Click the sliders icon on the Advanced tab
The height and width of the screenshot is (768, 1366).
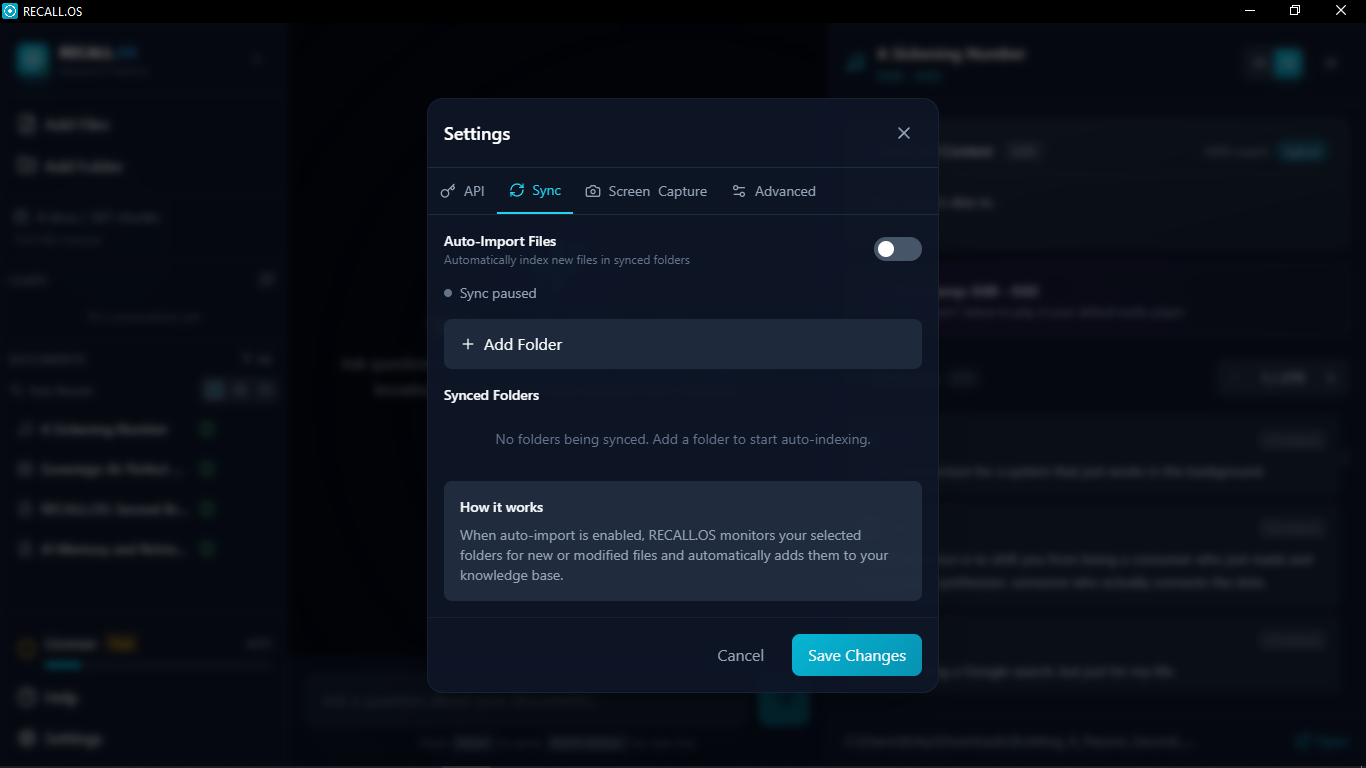tap(738, 190)
